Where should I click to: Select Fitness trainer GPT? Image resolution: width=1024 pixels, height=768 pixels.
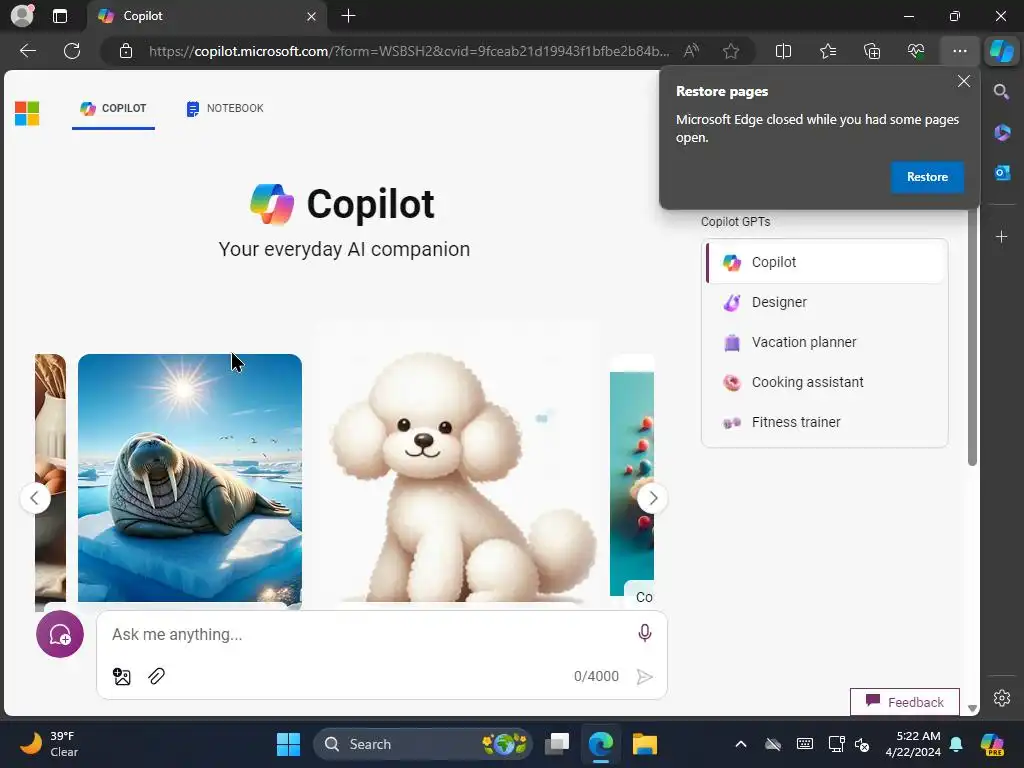(x=826, y=422)
